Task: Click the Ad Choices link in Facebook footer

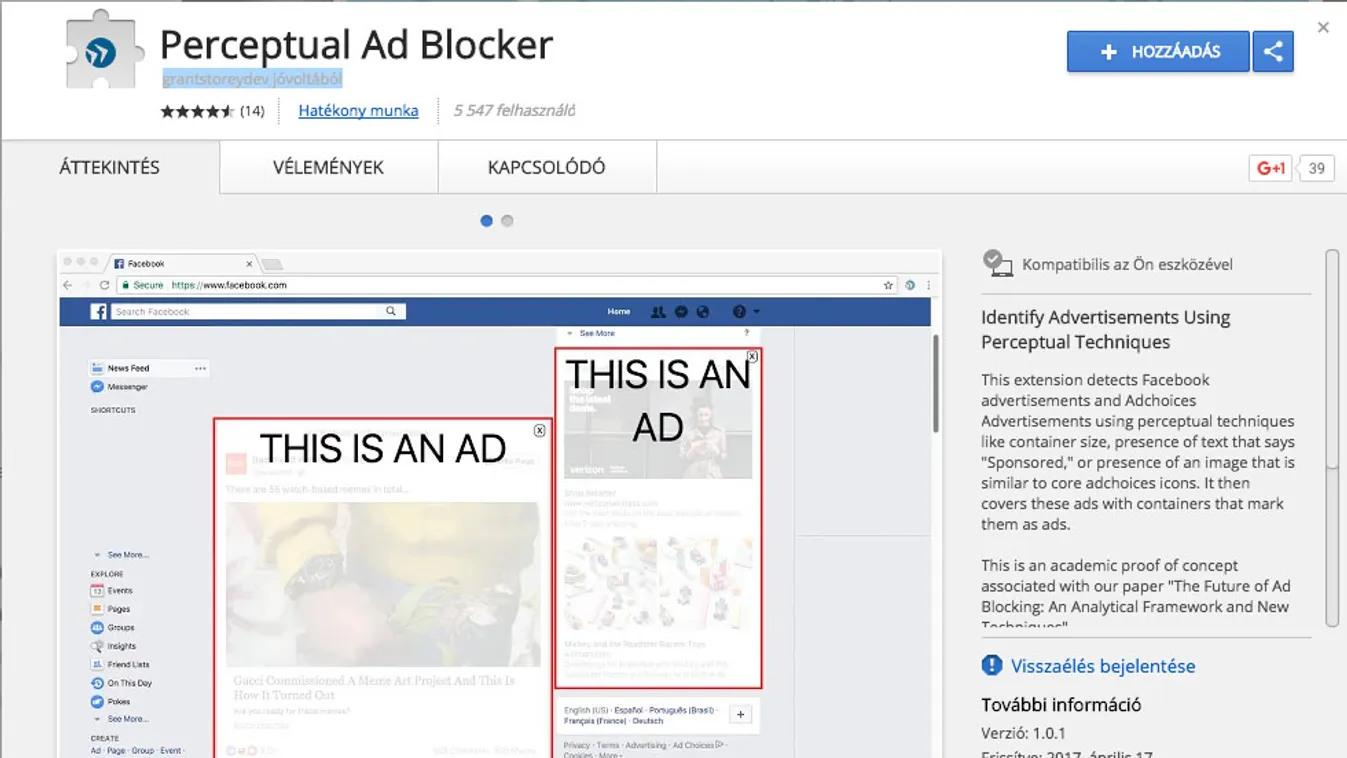Action: click(x=697, y=745)
